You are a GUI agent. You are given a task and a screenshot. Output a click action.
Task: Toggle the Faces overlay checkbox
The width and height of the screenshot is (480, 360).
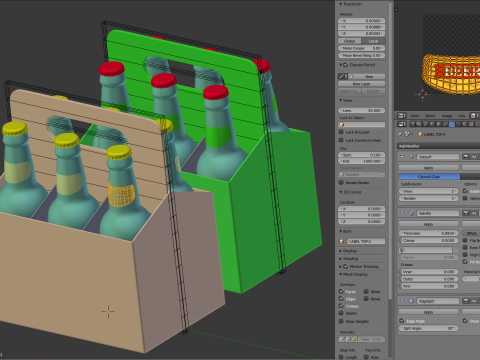coord(341,291)
